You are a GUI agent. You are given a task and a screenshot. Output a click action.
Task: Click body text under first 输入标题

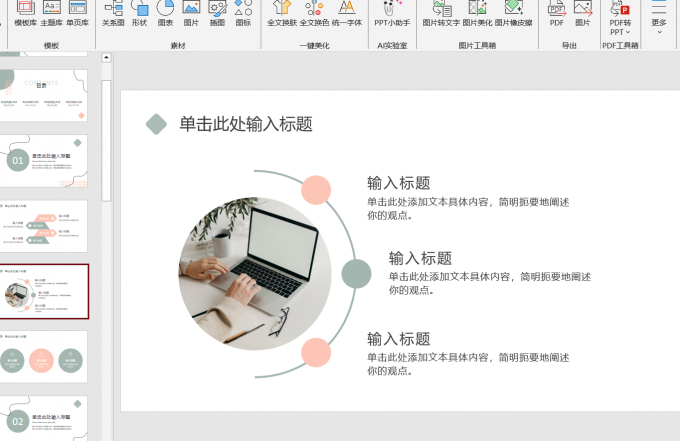click(x=468, y=209)
